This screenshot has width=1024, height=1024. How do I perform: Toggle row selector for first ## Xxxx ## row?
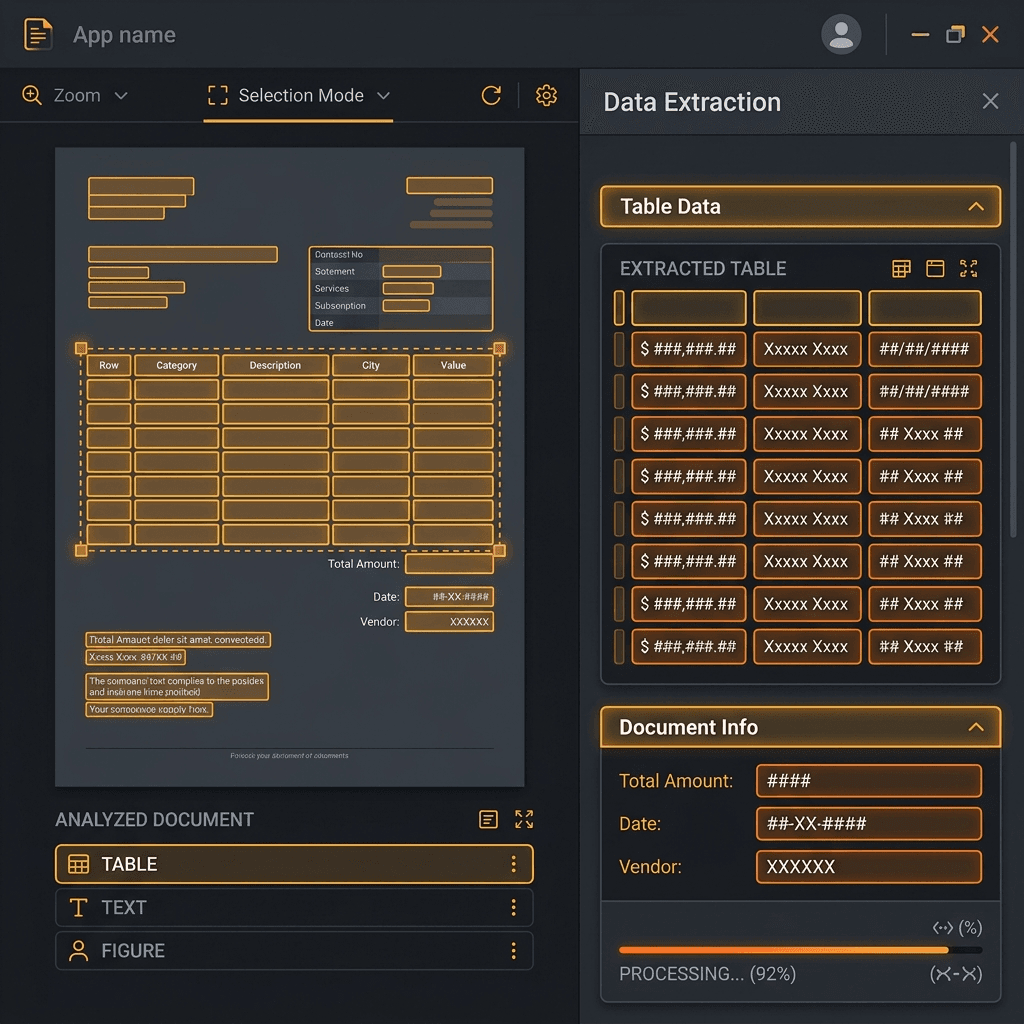(x=619, y=434)
